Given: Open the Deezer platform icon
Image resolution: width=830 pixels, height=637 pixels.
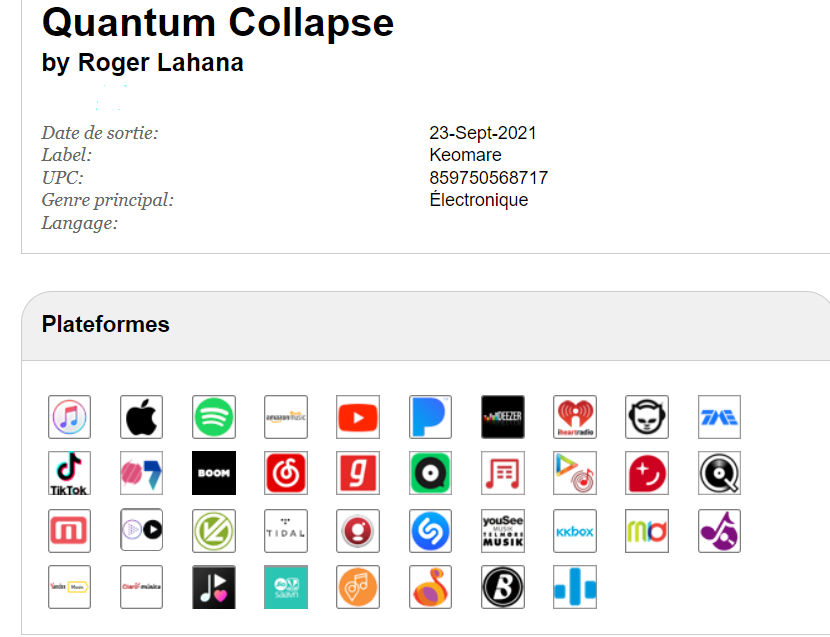Looking at the screenshot, I should (503, 417).
